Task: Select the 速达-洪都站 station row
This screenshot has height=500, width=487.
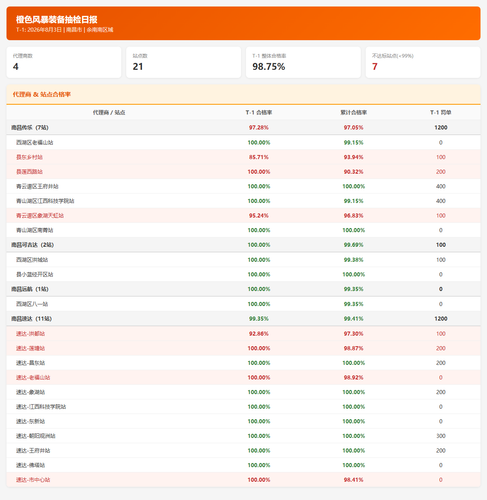Action: click(x=243, y=334)
